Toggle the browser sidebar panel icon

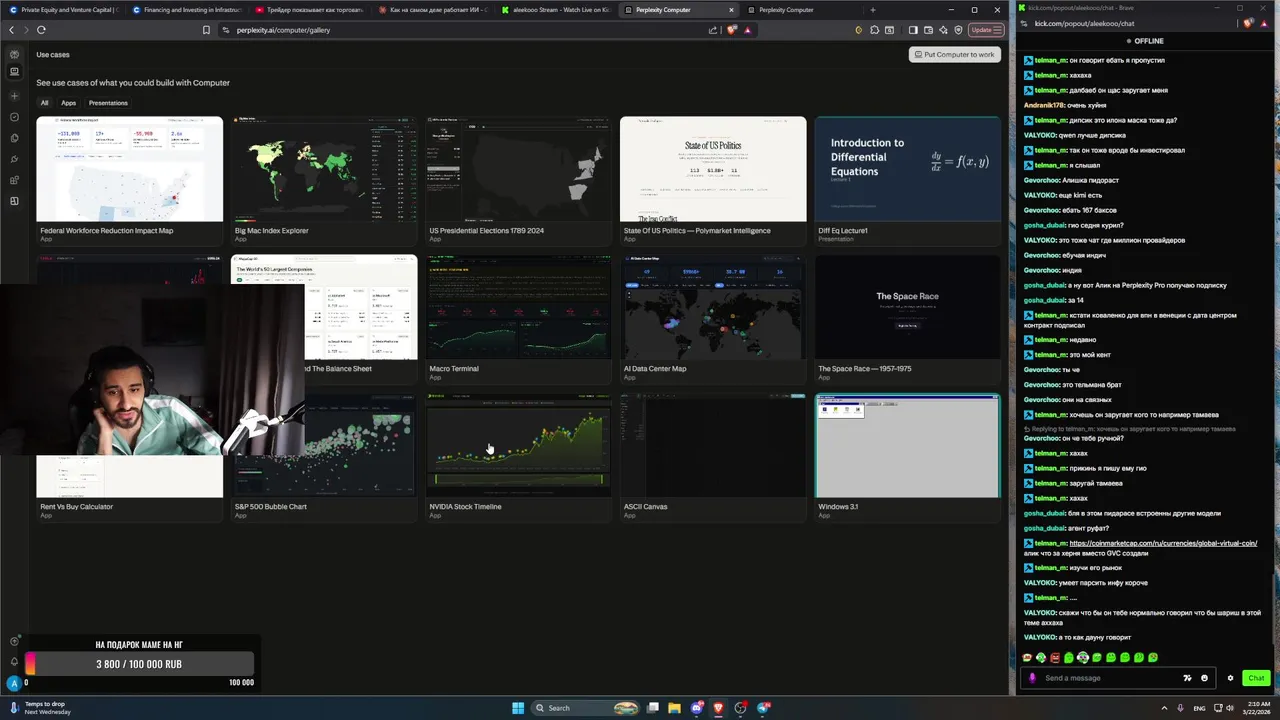(912, 30)
